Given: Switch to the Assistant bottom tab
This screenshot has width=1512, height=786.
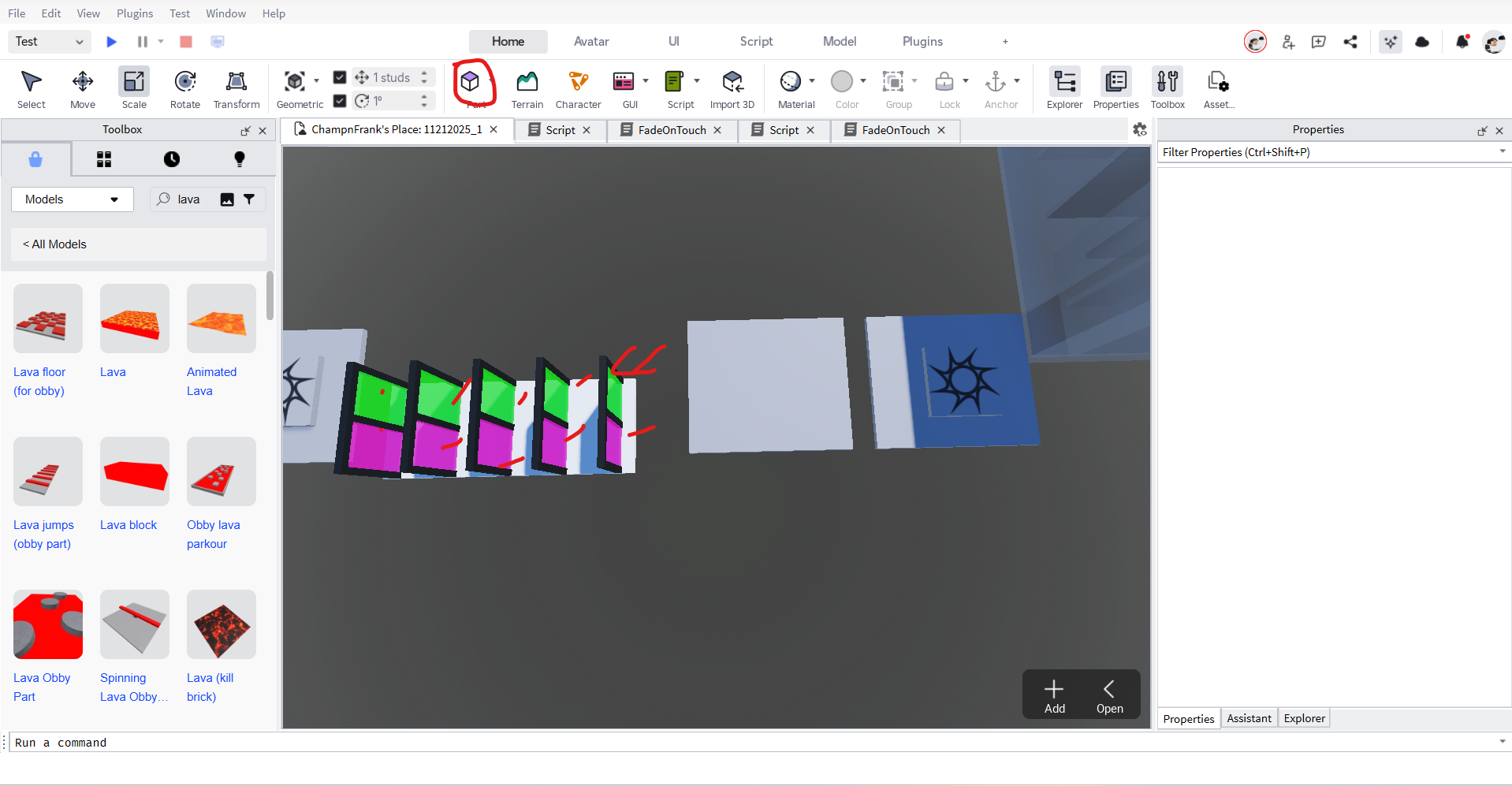Looking at the screenshot, I should [x=1249, y=718].
